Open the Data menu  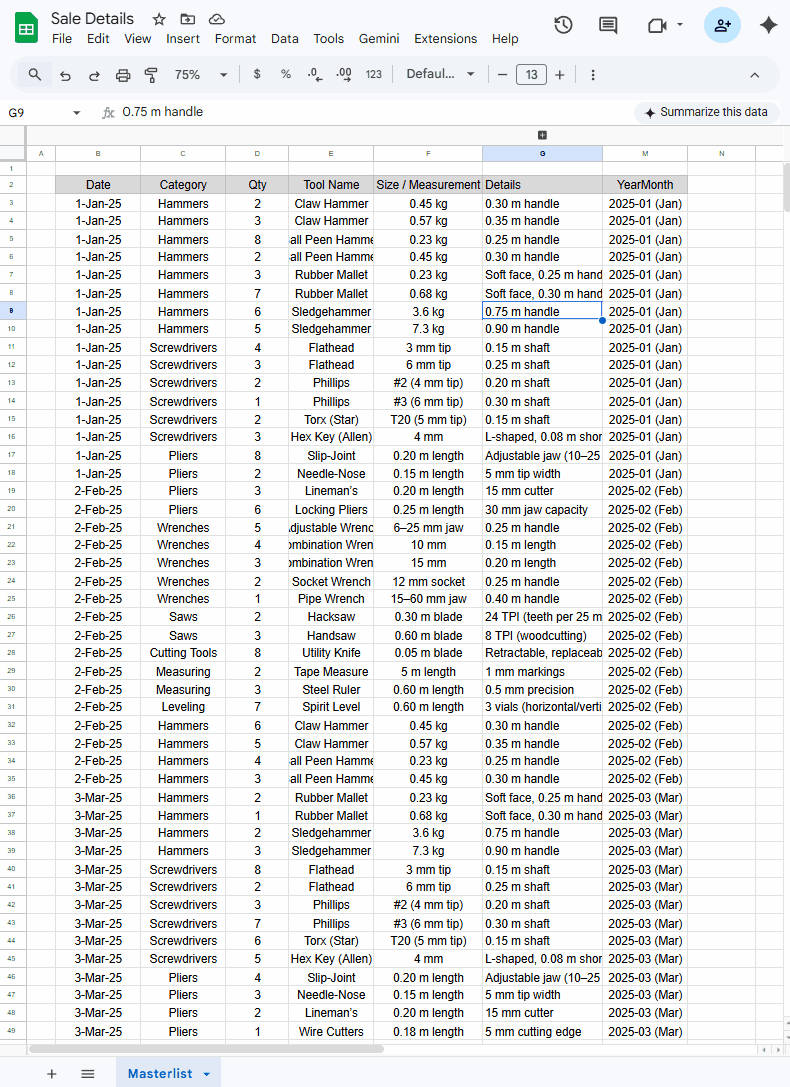click(x=284, y=39)
